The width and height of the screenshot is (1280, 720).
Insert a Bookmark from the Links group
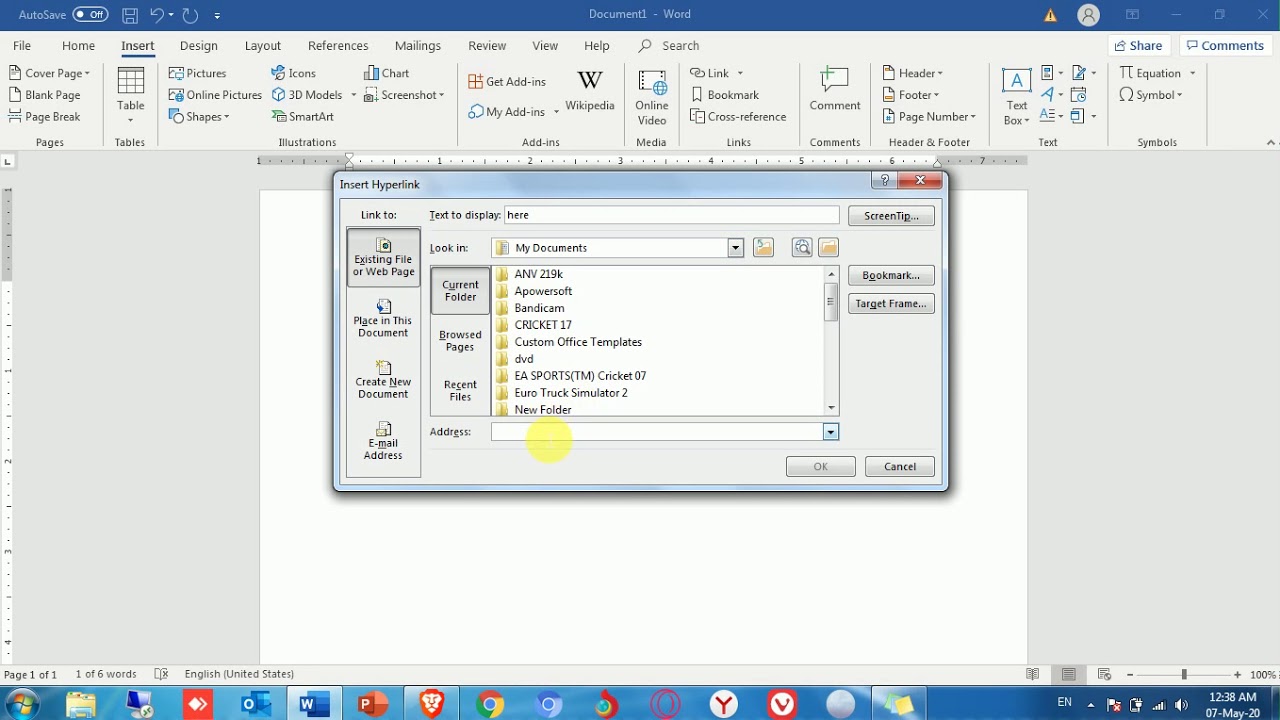(x=725, y=95)
